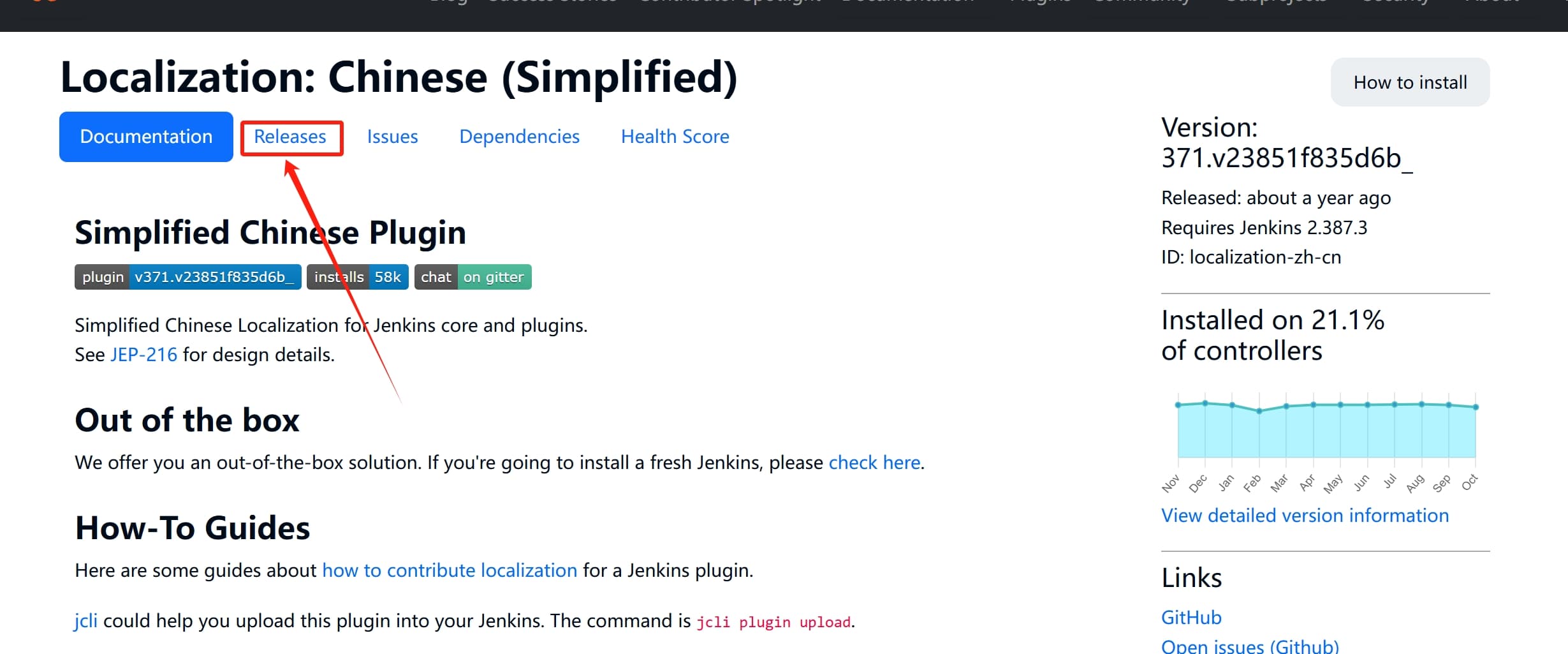Click the 'jcli plugin upload' command text
The width and height of the screenshot is (1568, 654).
[773, 622]
